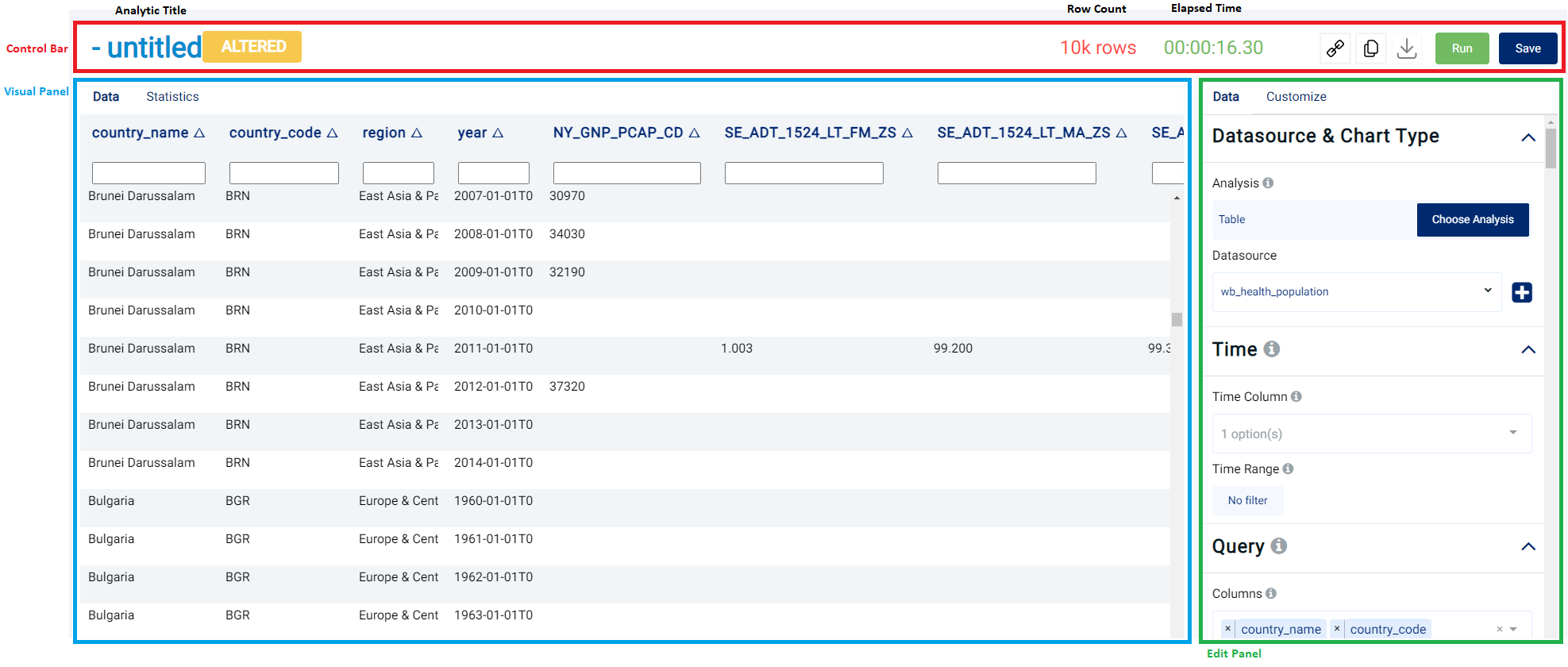Image resolution: width=1568 pixels, height=667 pixels.
Task: Click No filter time range button
Action: [1248, 500]
